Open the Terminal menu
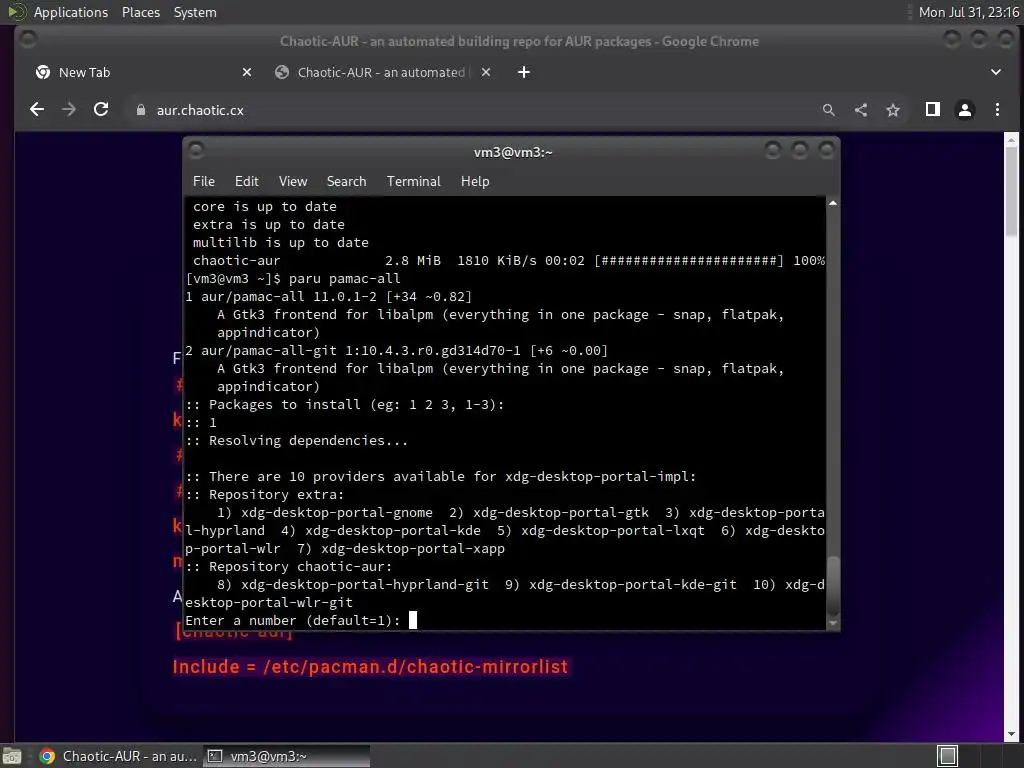1024x768 pixels. (x=413, y=182)
